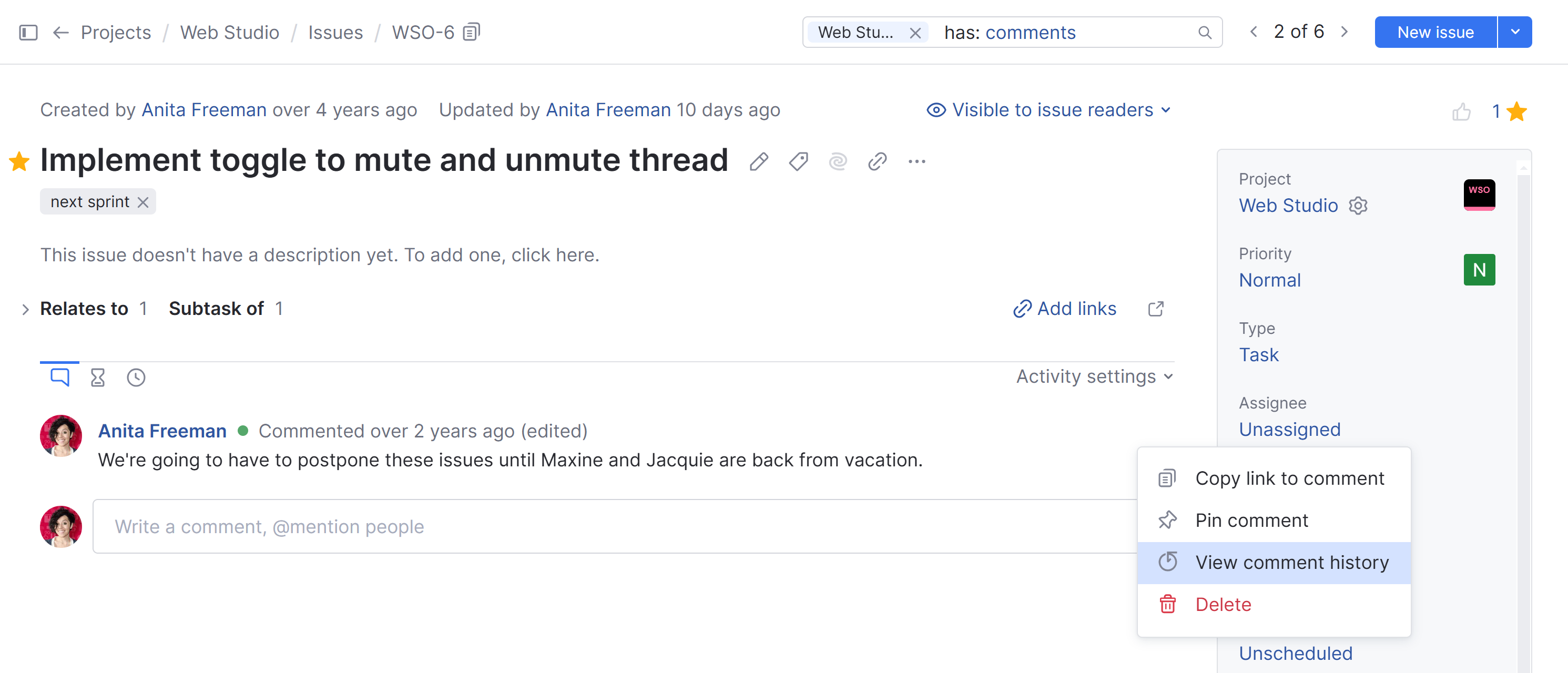Open the add tag icon
1568x673 pixels.
tap(798, 162)
